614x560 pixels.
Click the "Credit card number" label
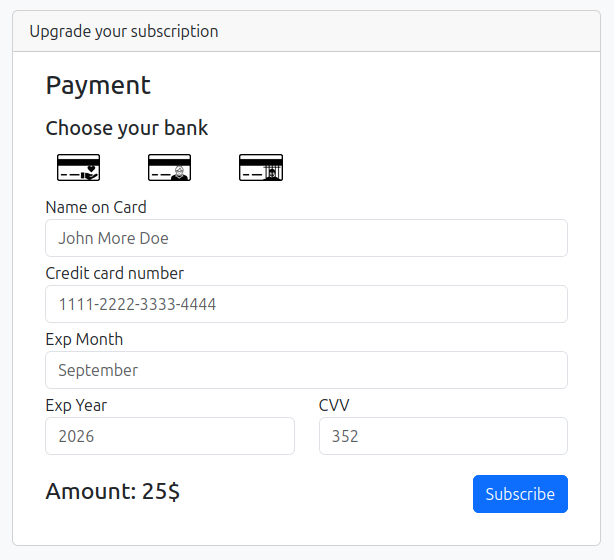click(x=115, y=273)
